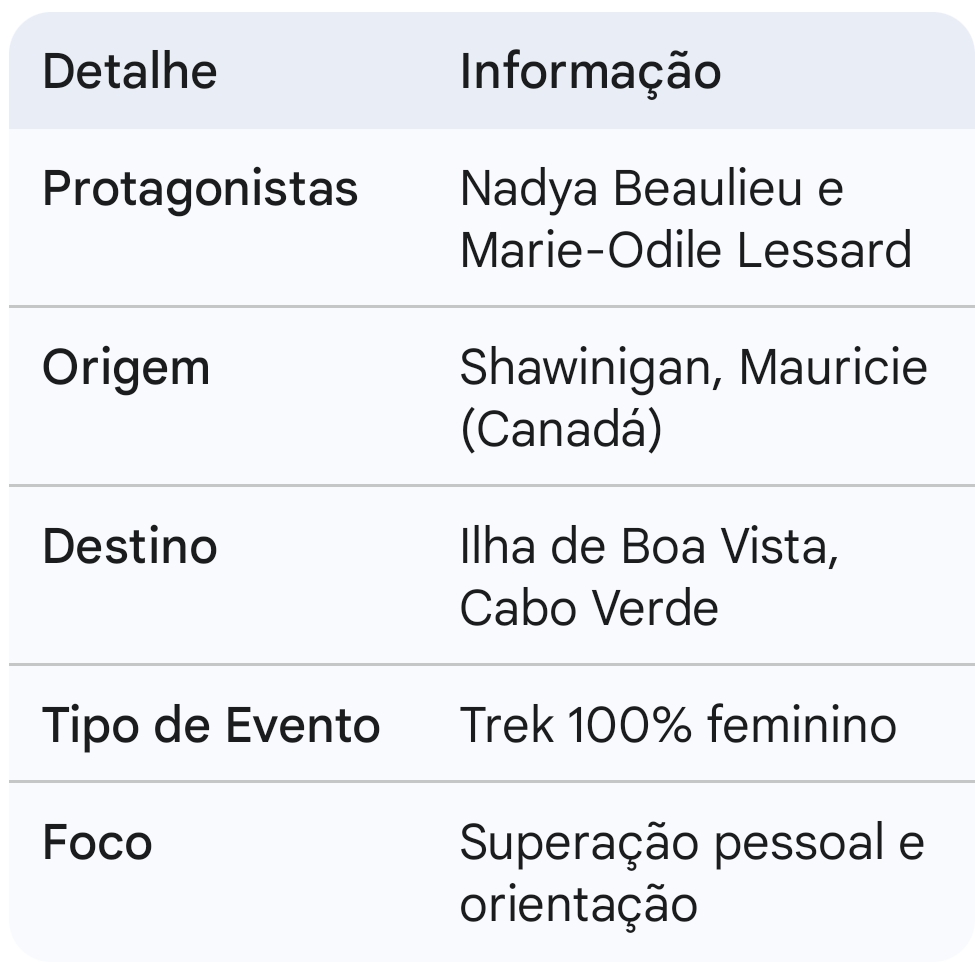Click the text "(Canadá)"

pos(560,429)
